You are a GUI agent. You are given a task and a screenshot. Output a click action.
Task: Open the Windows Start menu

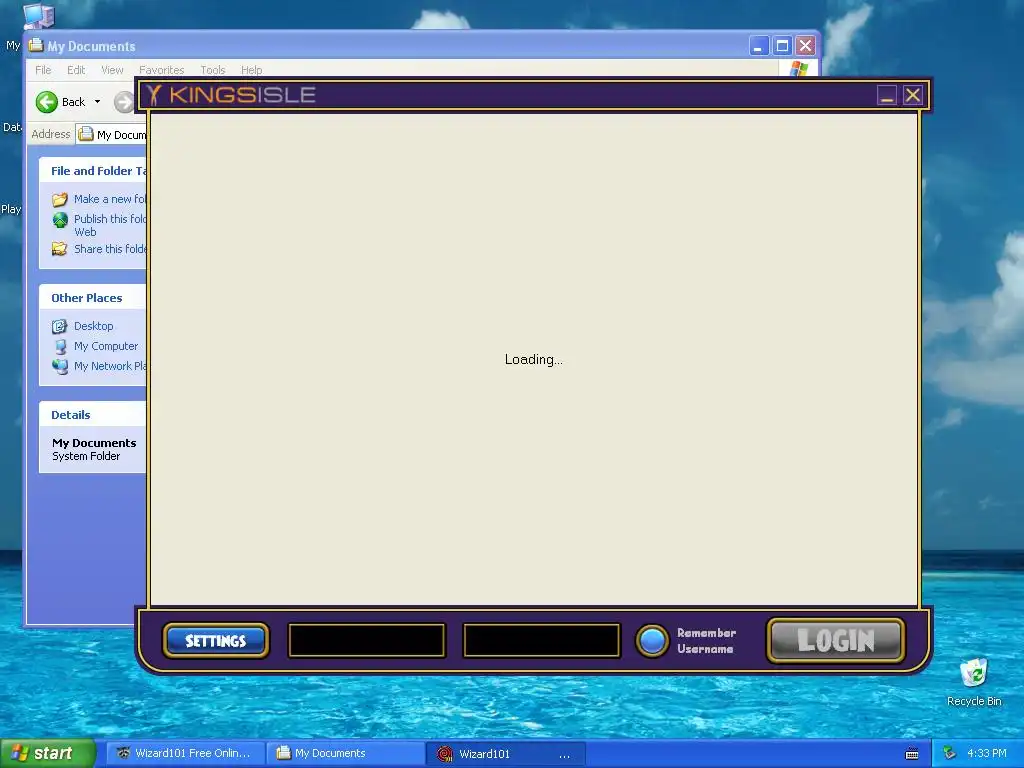(47, 754)
